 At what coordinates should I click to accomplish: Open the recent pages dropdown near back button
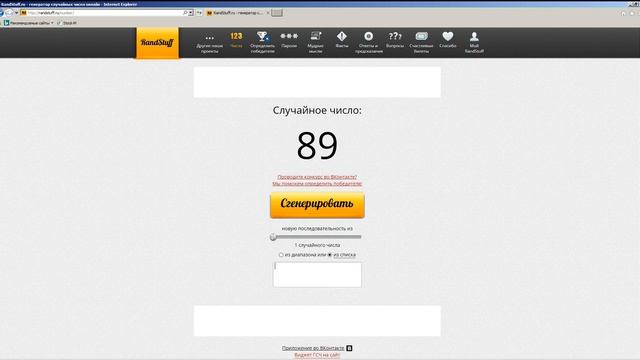point(16,13)
